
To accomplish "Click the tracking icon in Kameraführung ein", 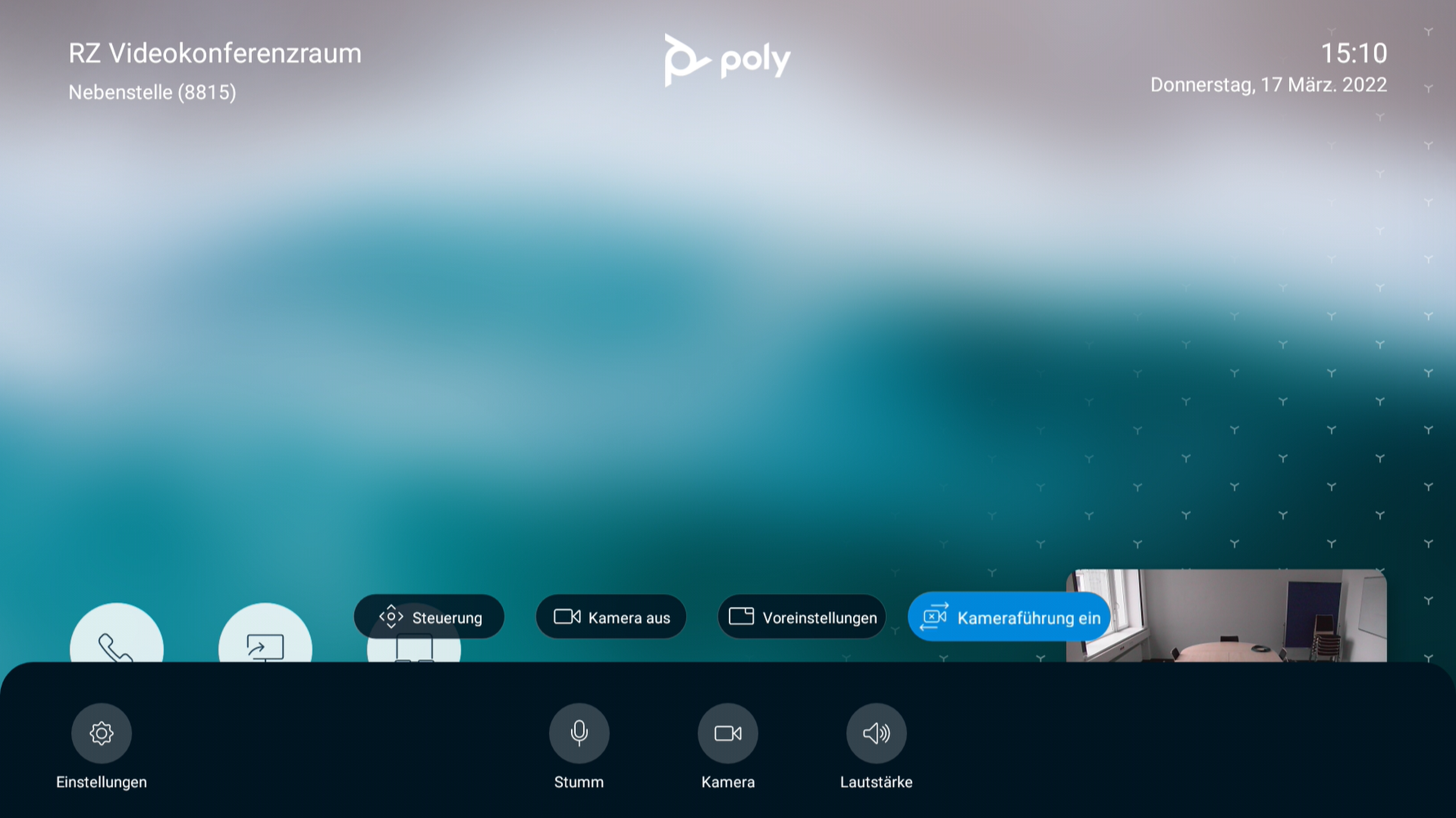I will click(934, 617).
